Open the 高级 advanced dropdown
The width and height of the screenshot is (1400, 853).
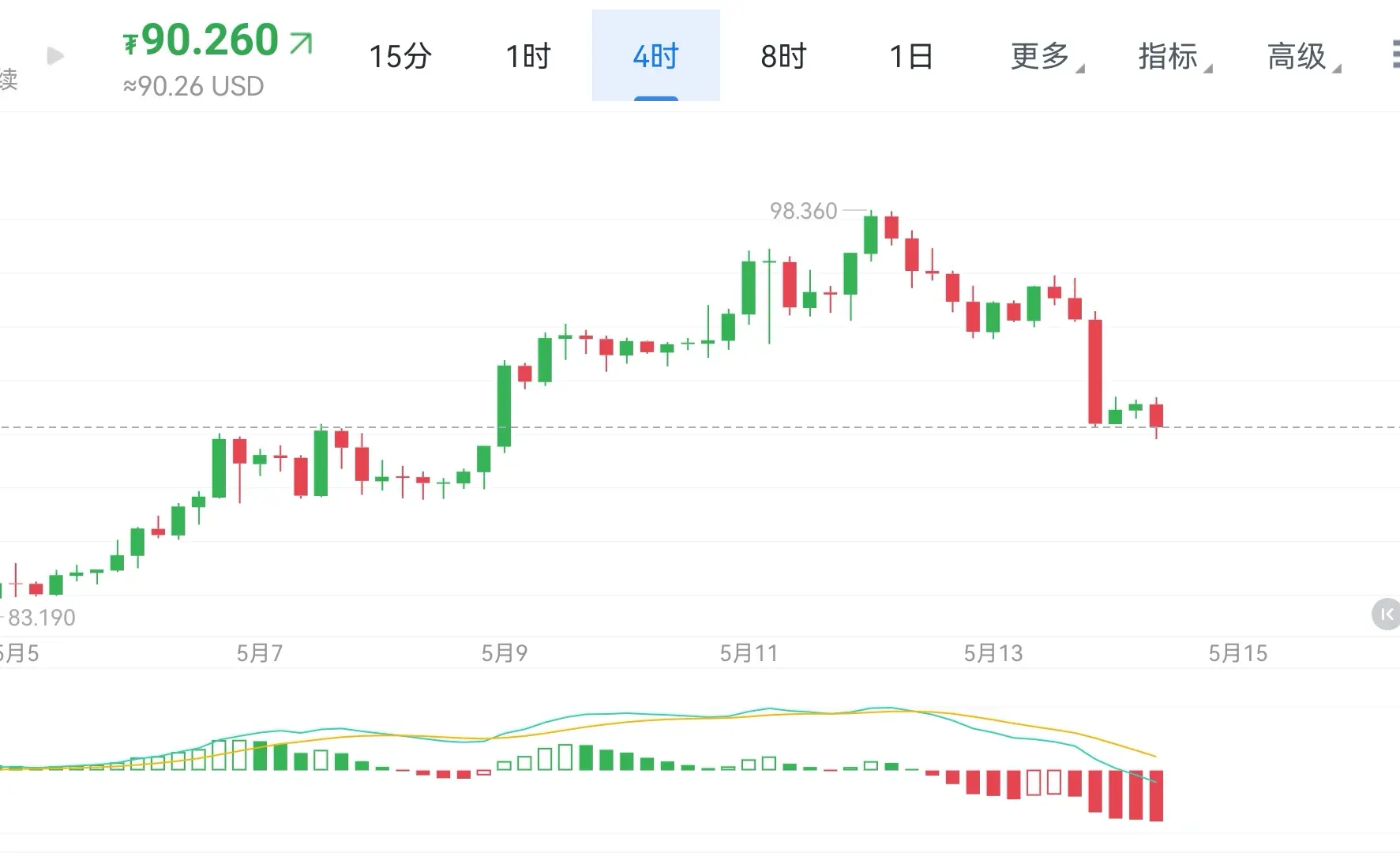point(1304,56)
